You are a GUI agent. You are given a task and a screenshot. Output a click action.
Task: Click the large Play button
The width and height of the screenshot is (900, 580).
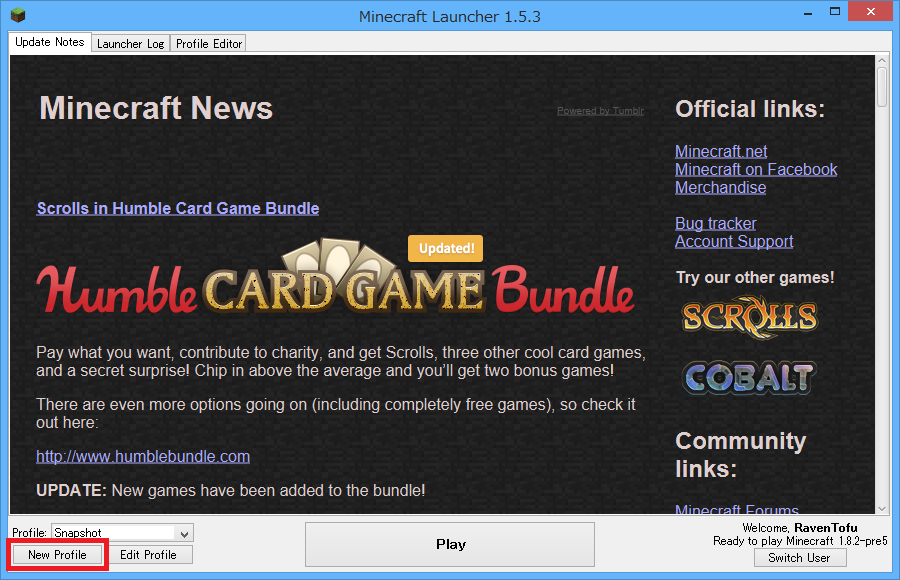450,544
